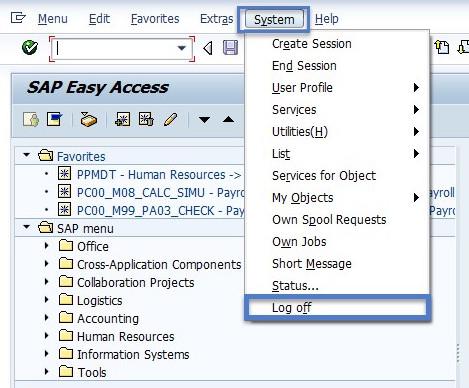This screenshot has width=469, height=388.
Task: Click the green checkmark Enter icon
Action: (x=30, y=48)
